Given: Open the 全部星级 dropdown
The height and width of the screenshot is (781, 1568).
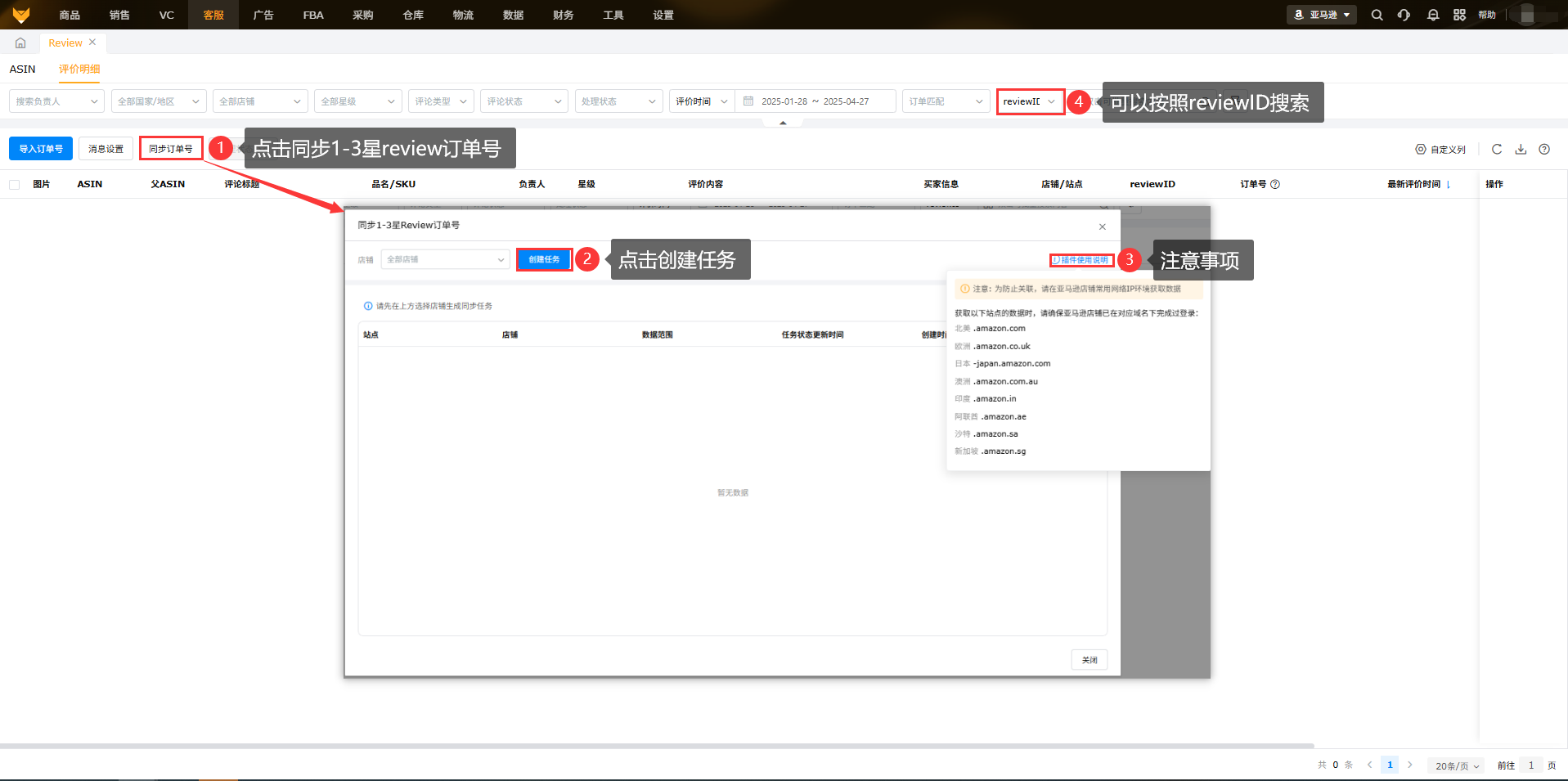Looking at the screenshot, I should click(358, 101).
